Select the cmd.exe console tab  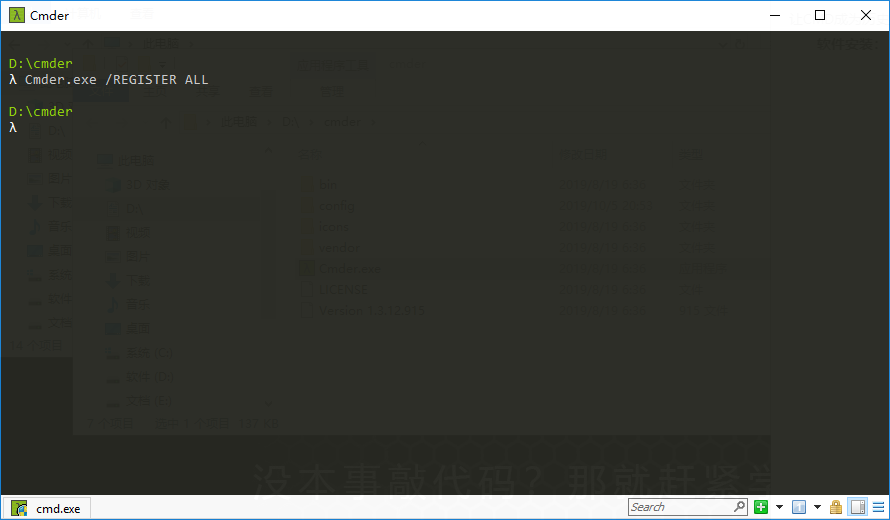47,509
